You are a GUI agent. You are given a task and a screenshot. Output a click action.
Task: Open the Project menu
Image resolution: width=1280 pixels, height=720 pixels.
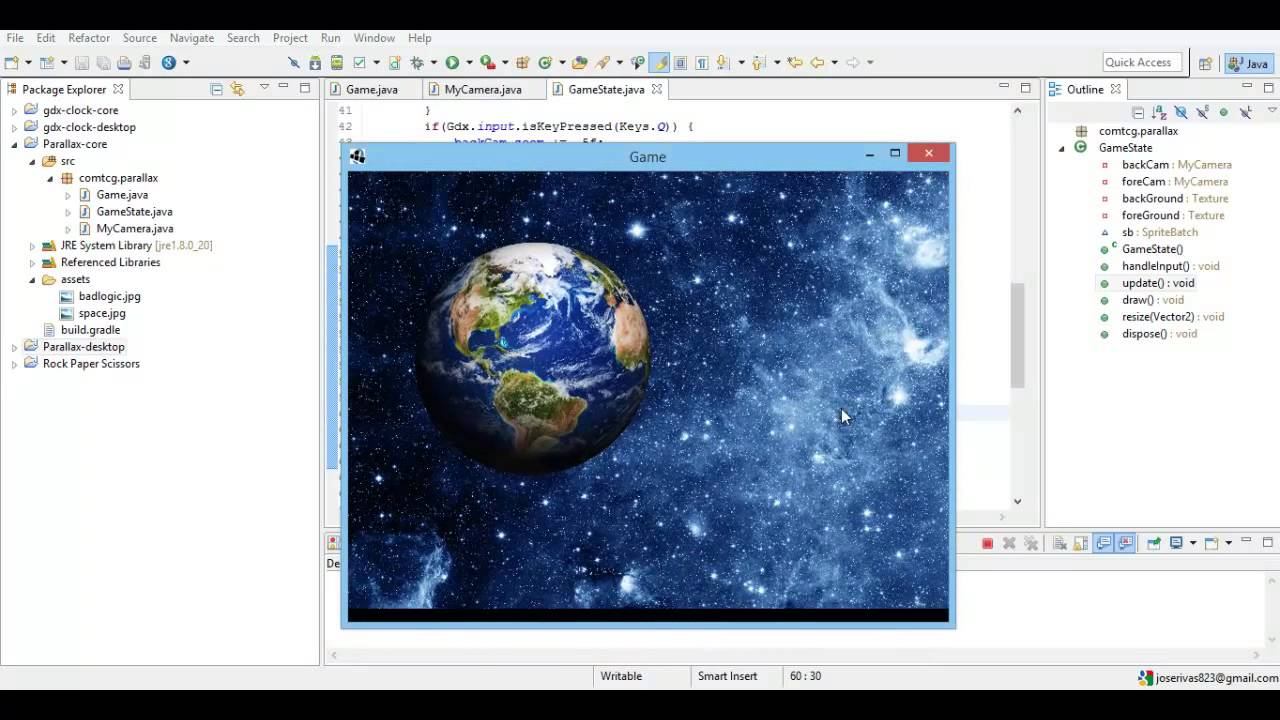(x=290, y=38)
